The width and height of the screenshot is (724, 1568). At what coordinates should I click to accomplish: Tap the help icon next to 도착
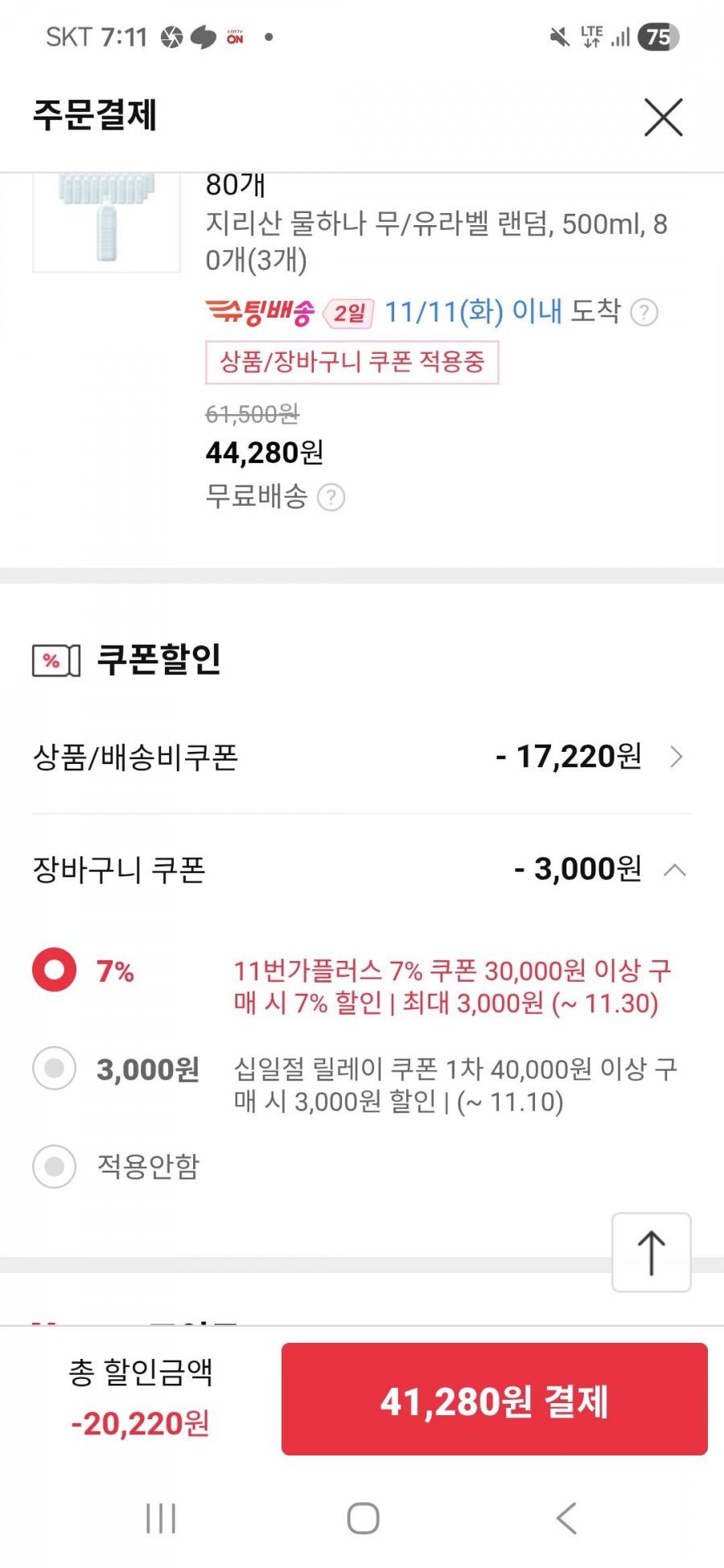click(644, 312)
